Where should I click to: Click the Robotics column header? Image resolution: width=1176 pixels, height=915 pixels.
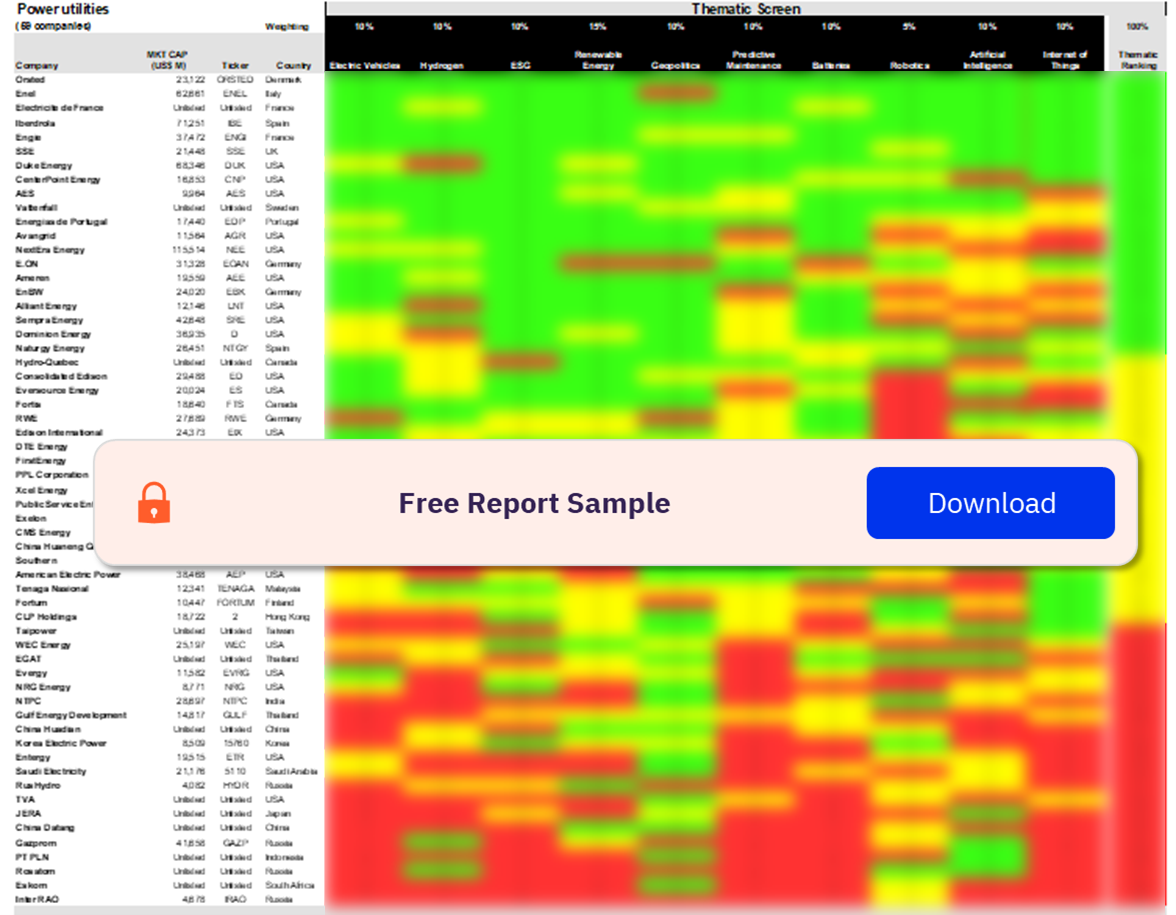click(x=910, y=65)
